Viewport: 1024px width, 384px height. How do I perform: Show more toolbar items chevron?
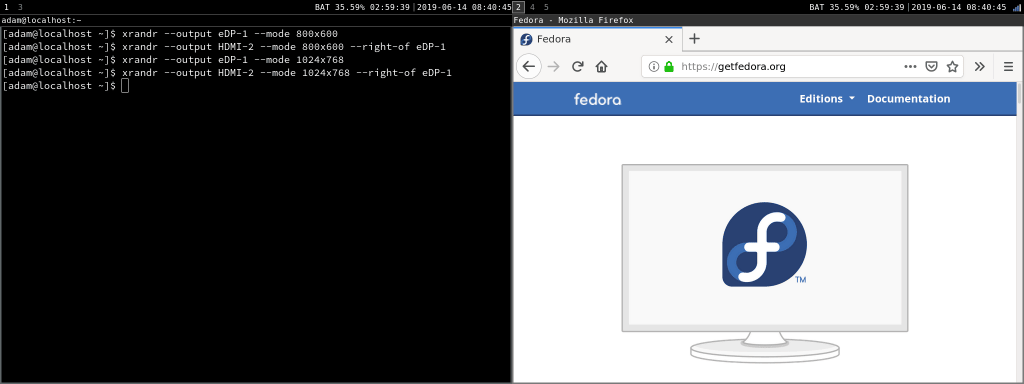pos(980,67)
